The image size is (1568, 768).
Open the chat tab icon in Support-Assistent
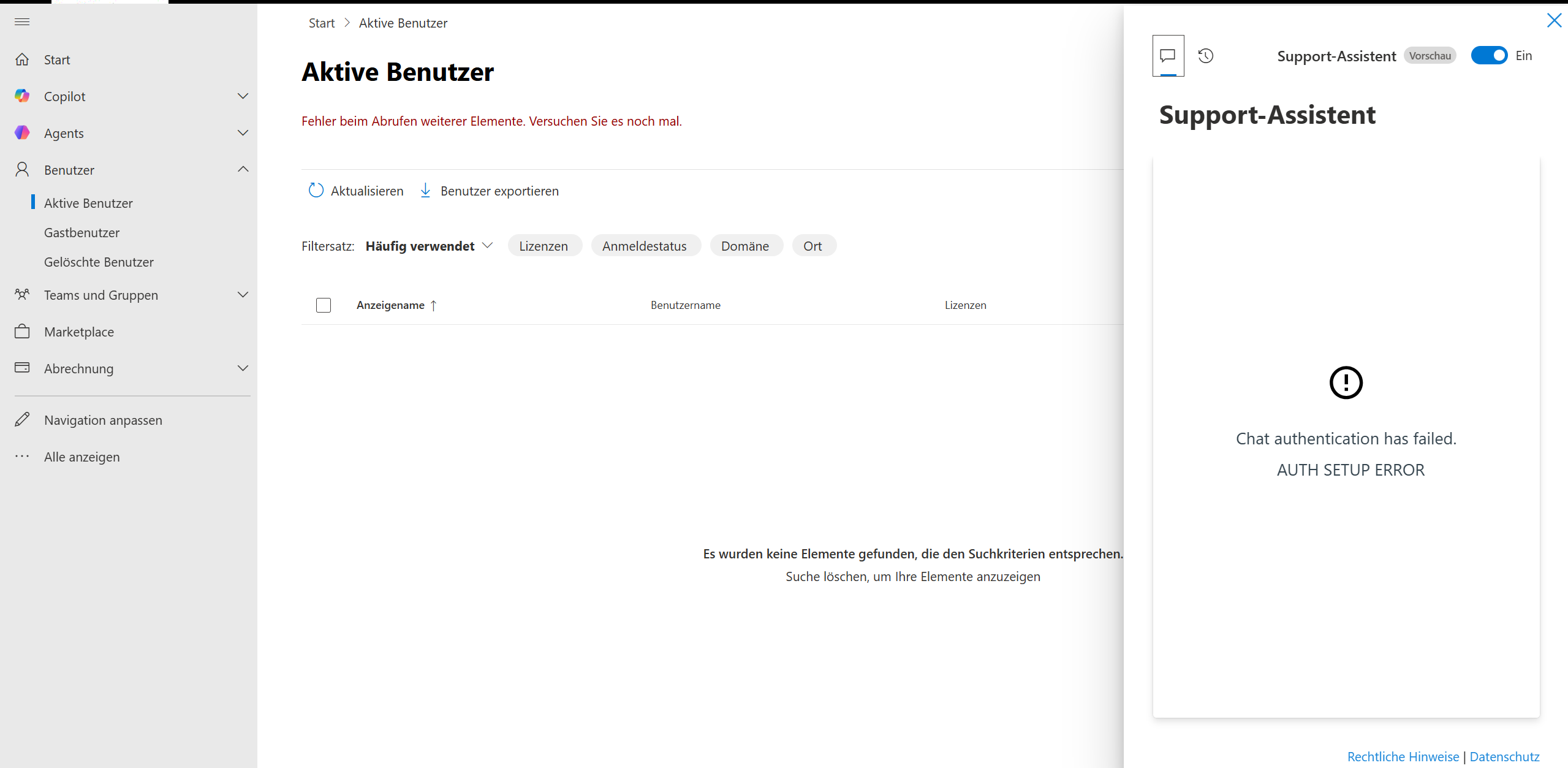(x=1168, y=56)
